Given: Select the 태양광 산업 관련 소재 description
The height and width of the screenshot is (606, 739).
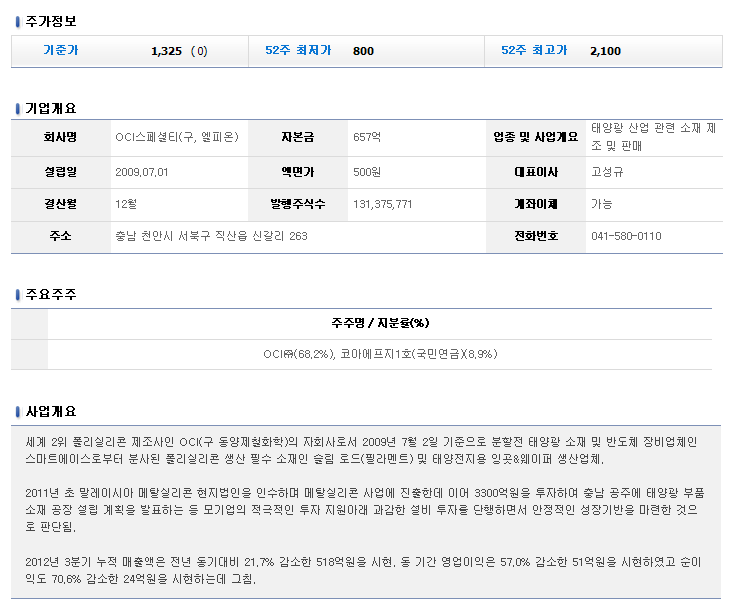Looking at the screenshot, I should [x=654, y=137].
